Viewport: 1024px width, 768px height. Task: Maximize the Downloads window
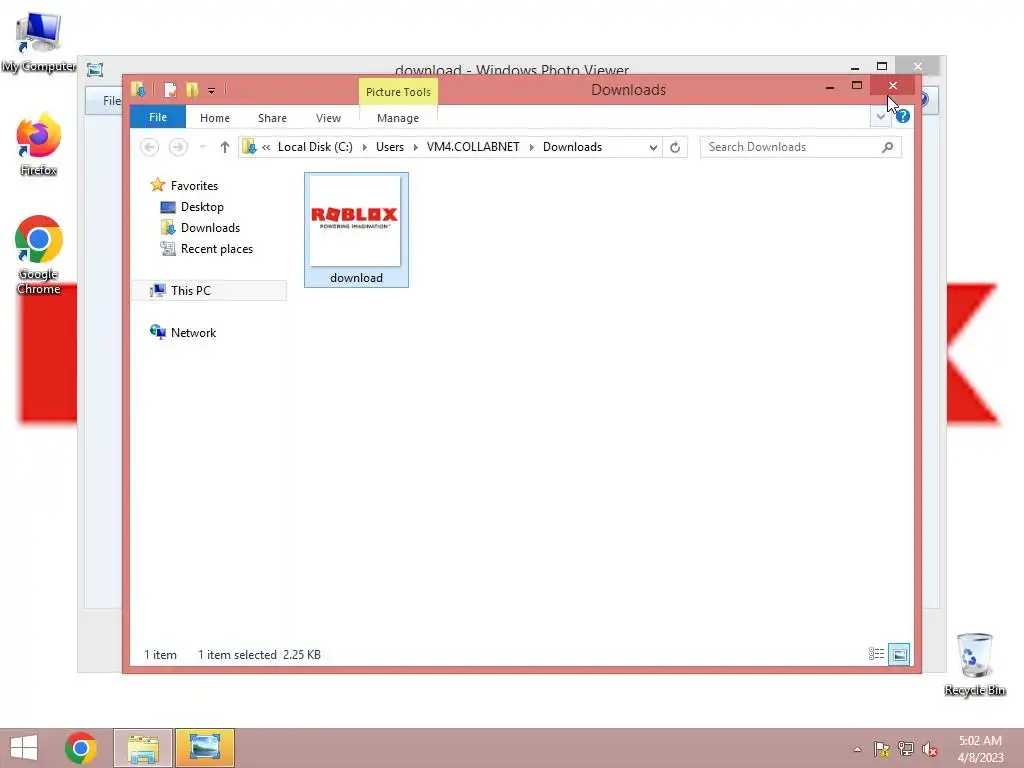coord(857,86)
